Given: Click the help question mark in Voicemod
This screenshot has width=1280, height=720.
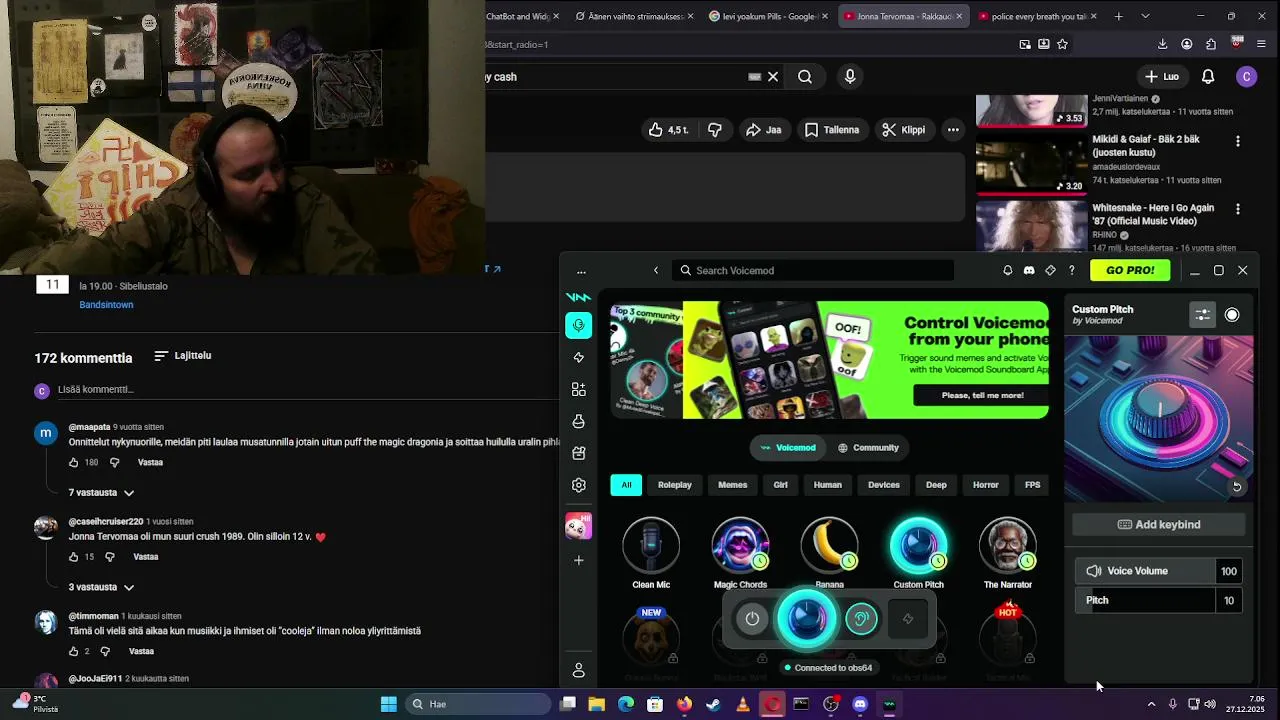Looking at the screenshot, I should [x=1072, y=270].
